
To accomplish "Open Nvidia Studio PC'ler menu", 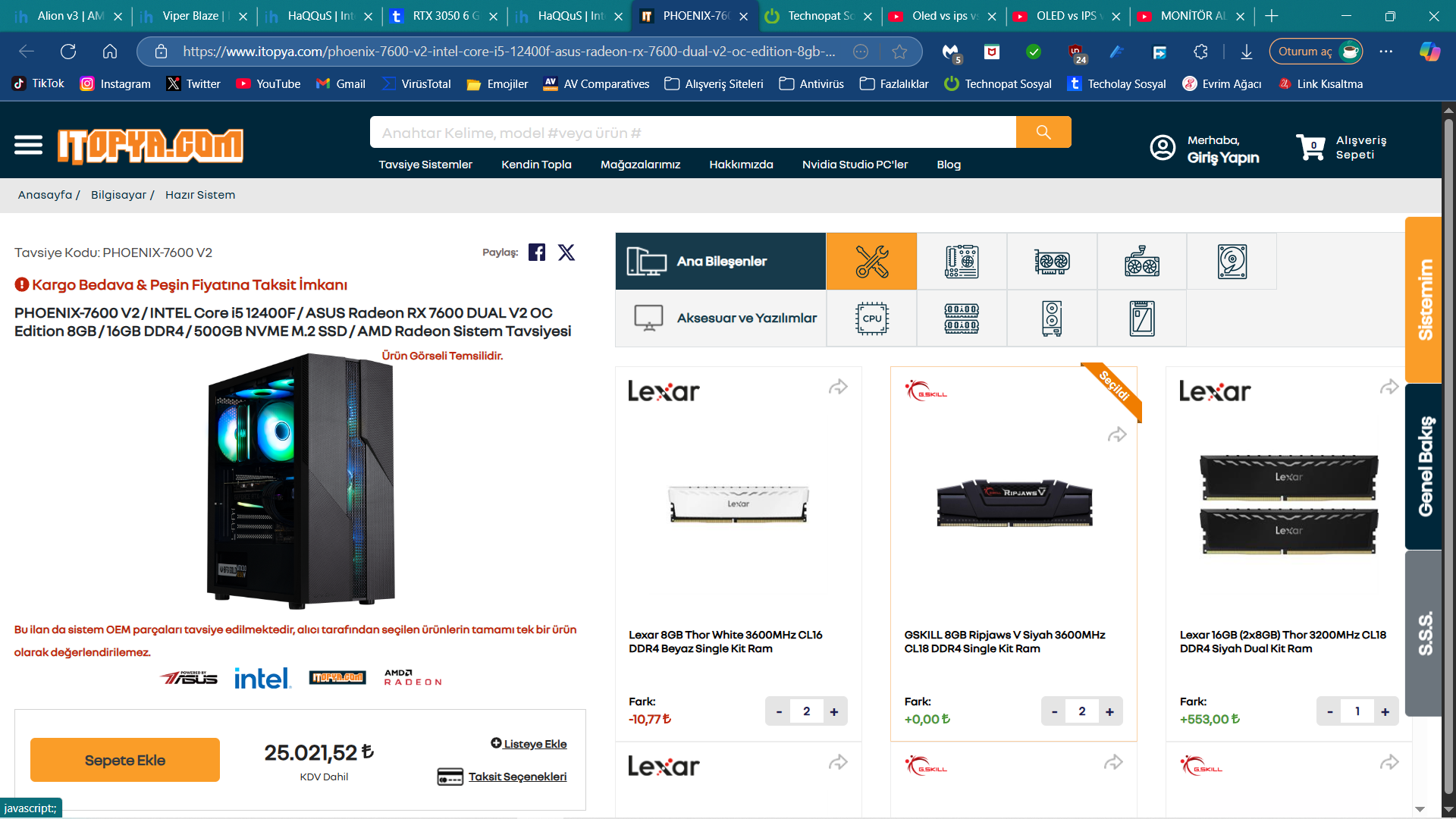I will click(855, 165).
